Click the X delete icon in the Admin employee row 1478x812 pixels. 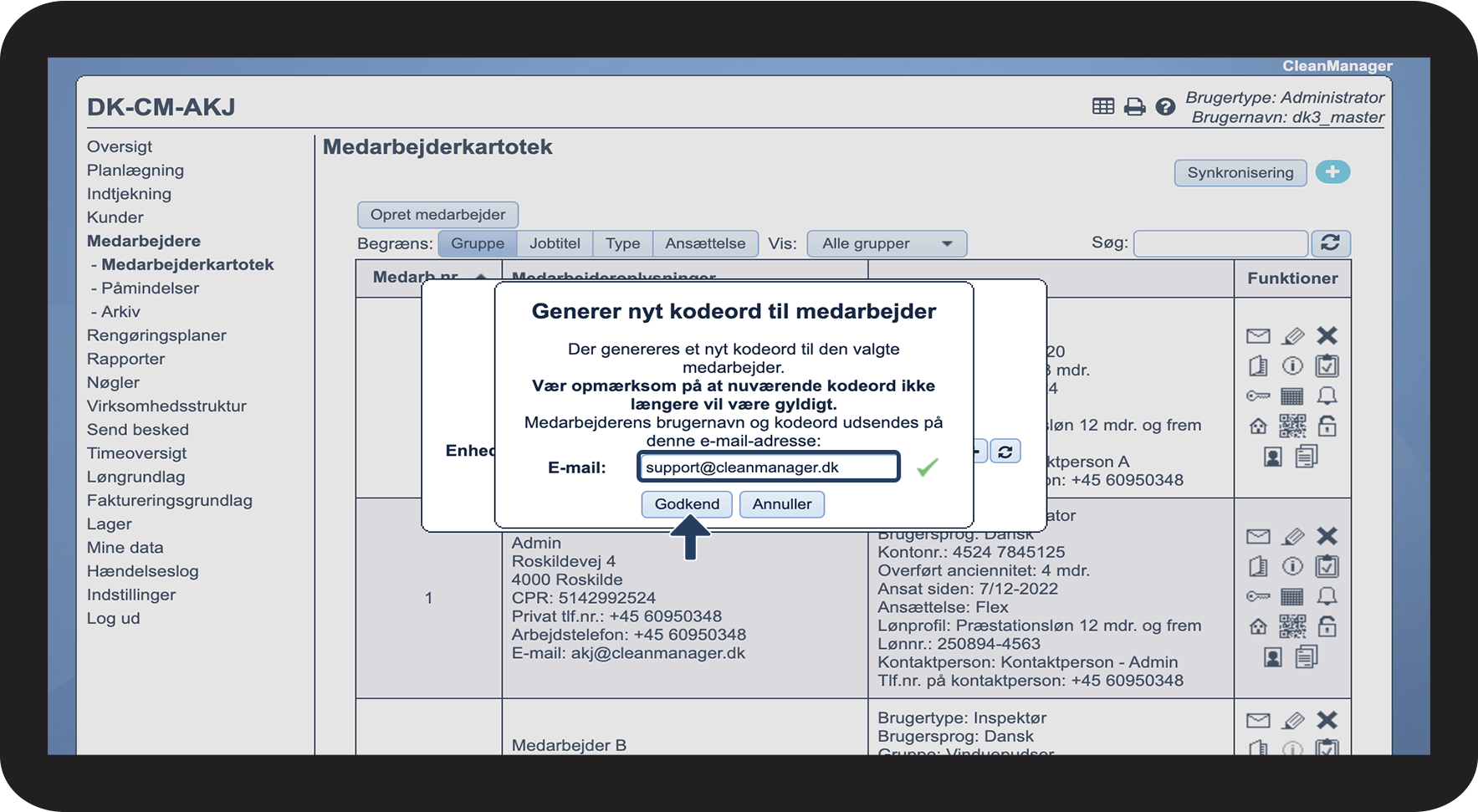click(1327, 536)
